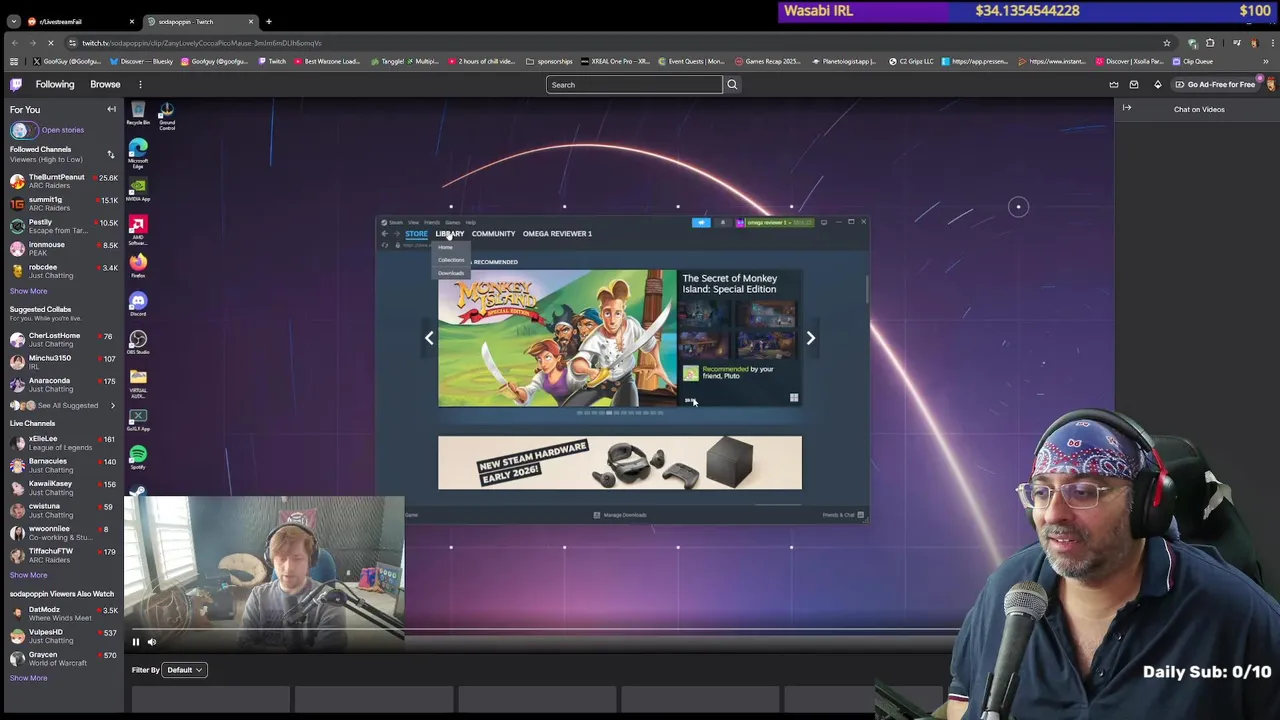Open Discord desktop icon in stream

138,304
